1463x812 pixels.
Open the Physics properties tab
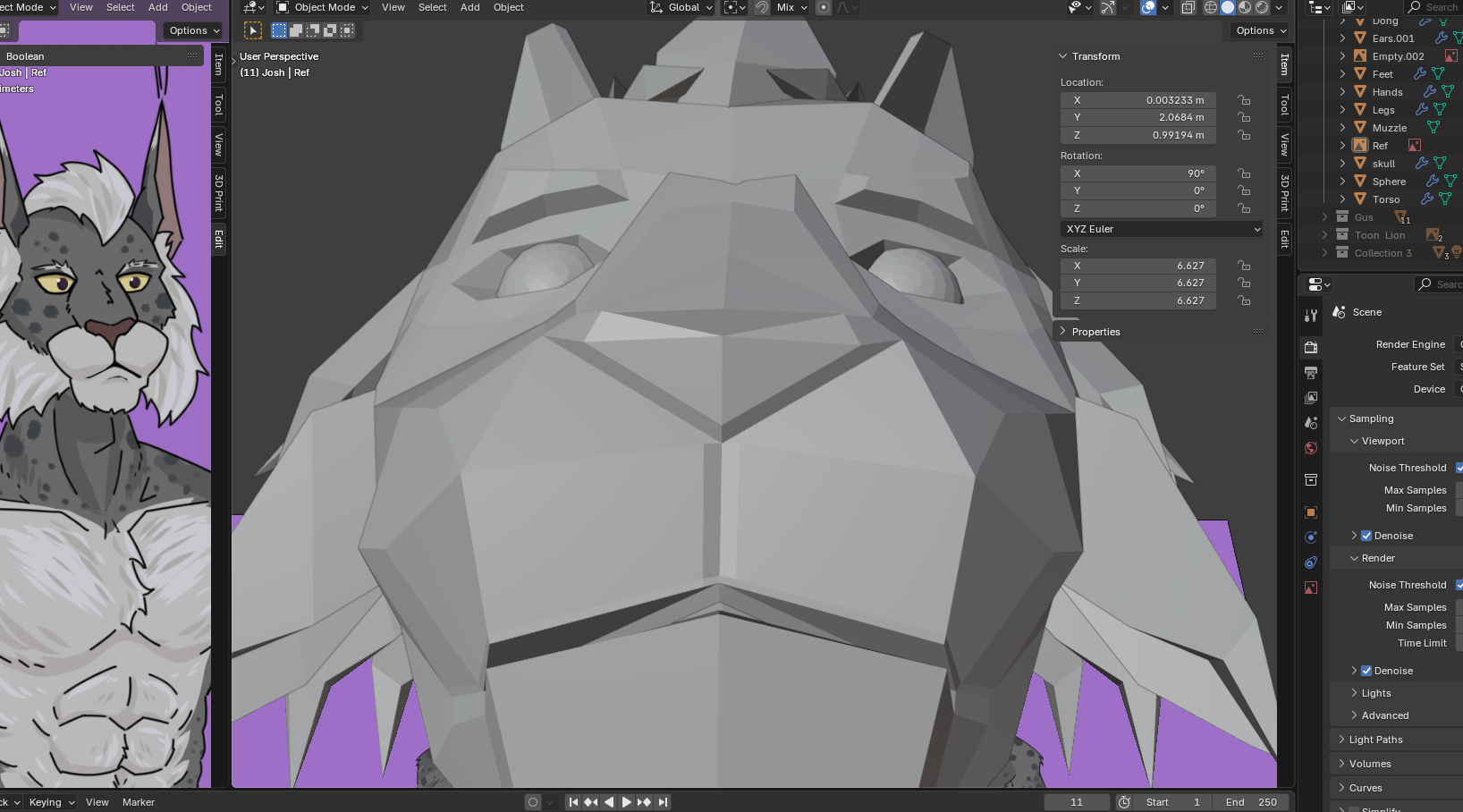[1311, 537]
